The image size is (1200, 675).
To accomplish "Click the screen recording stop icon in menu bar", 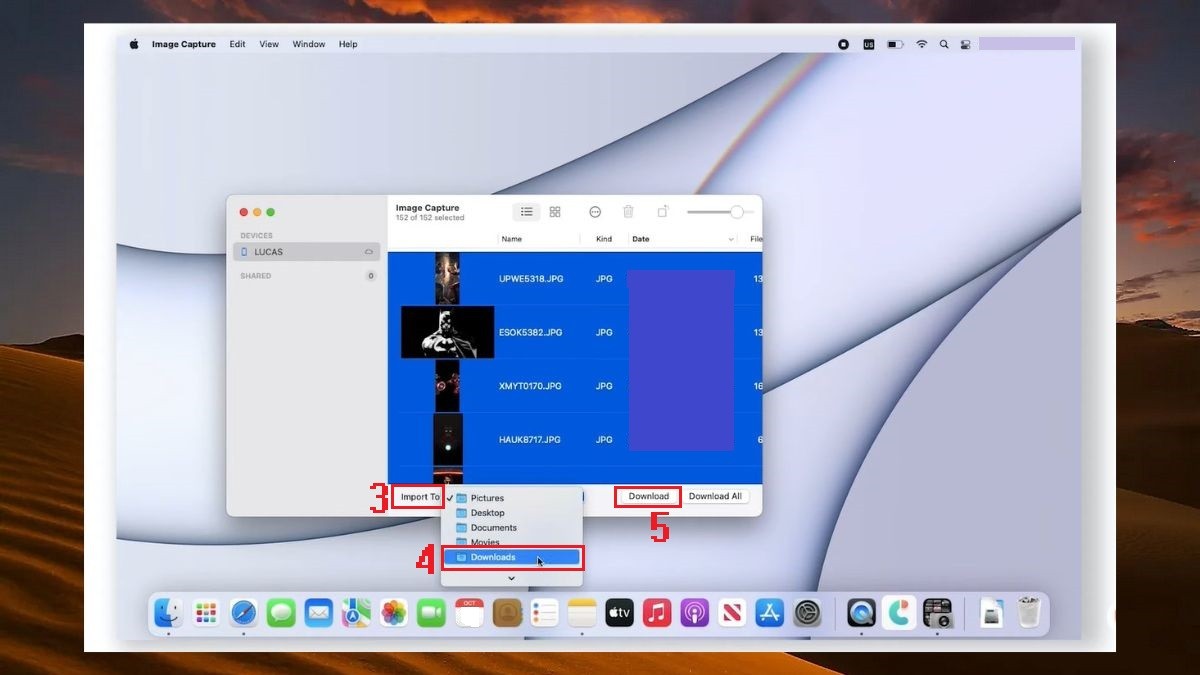I will 844,44.
